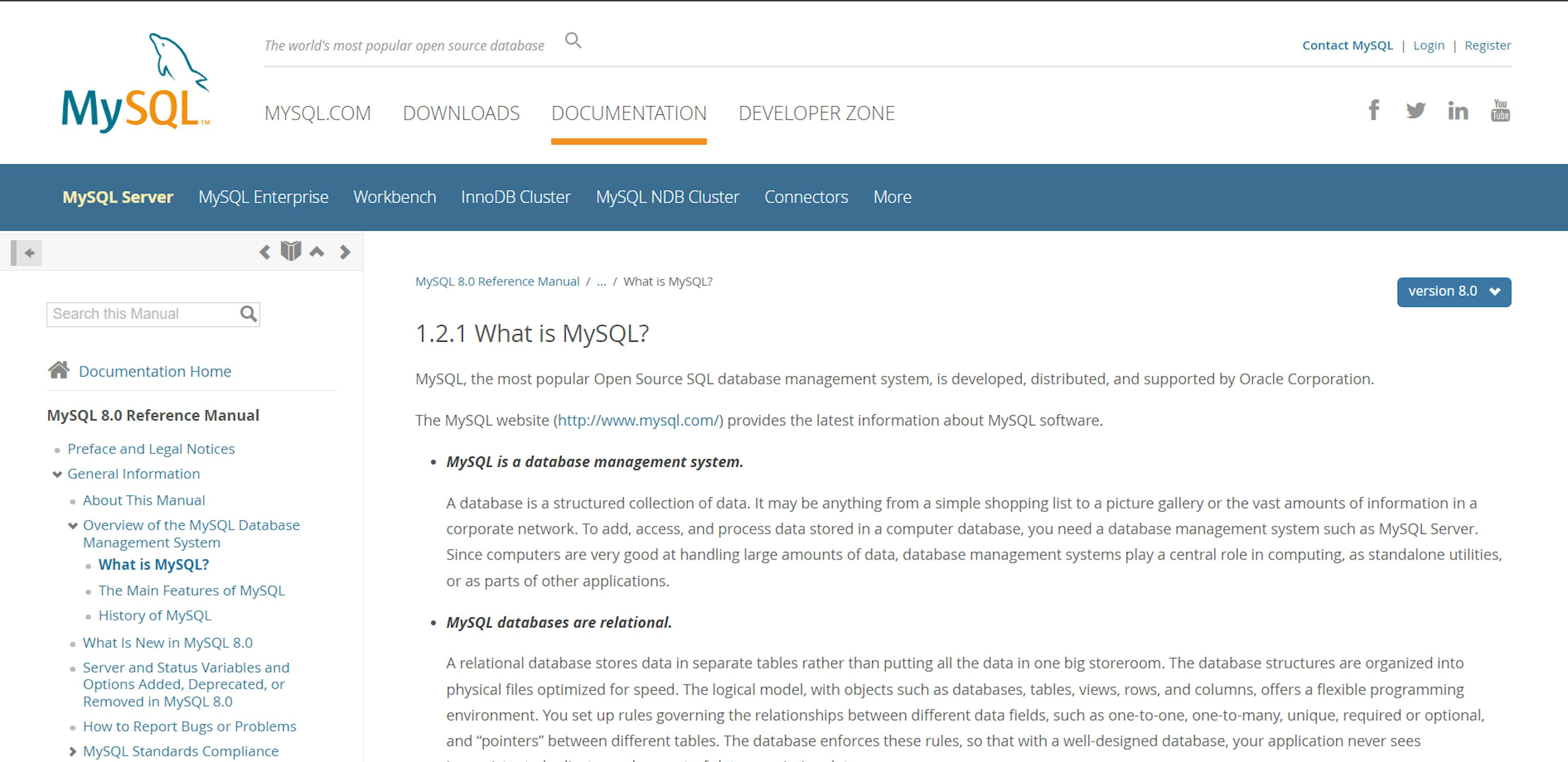Click the Documentation Home house icon

point(59,369)
